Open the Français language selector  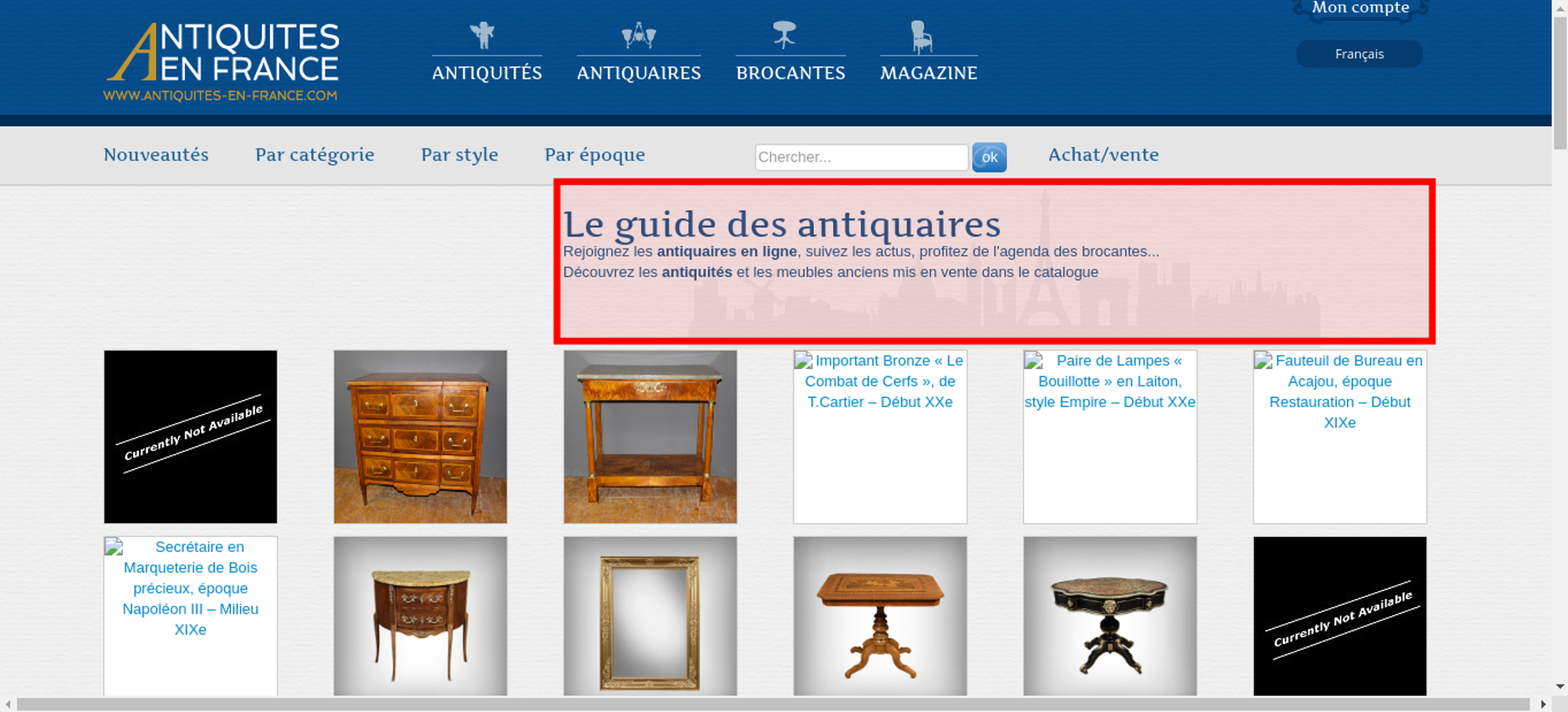1359,54
